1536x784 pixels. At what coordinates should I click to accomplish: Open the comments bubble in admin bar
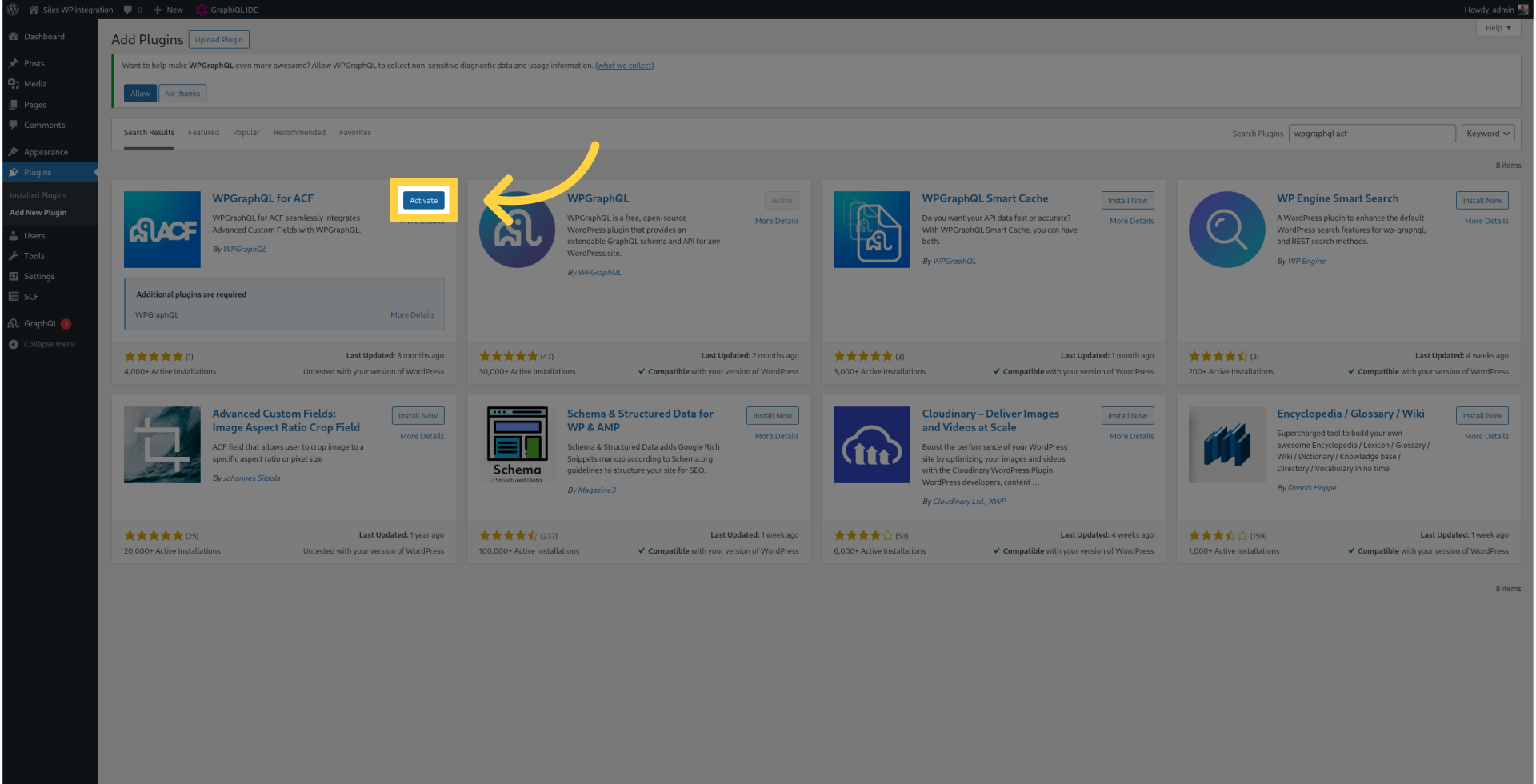(x=133, y=10)
